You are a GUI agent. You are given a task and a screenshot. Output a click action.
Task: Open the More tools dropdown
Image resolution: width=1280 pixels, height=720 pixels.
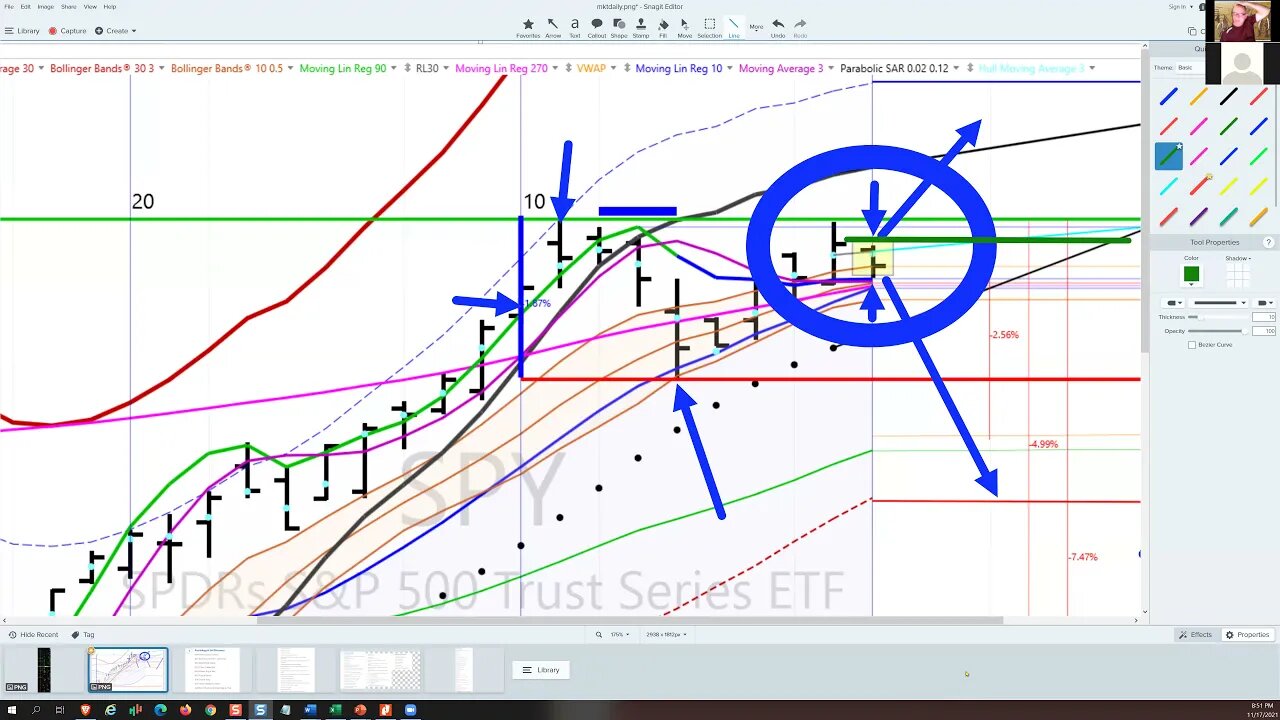click(756, 27)
